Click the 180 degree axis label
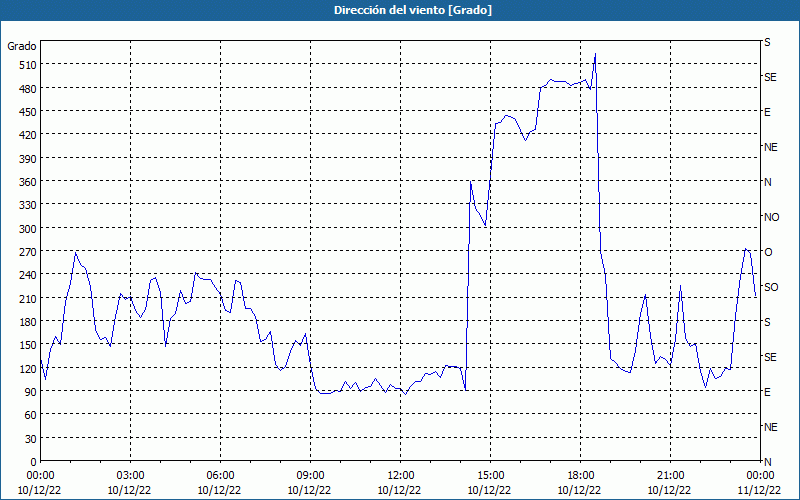Image resolution: width=800 pixels, height=500 pixels. click(x=28, y=322)
